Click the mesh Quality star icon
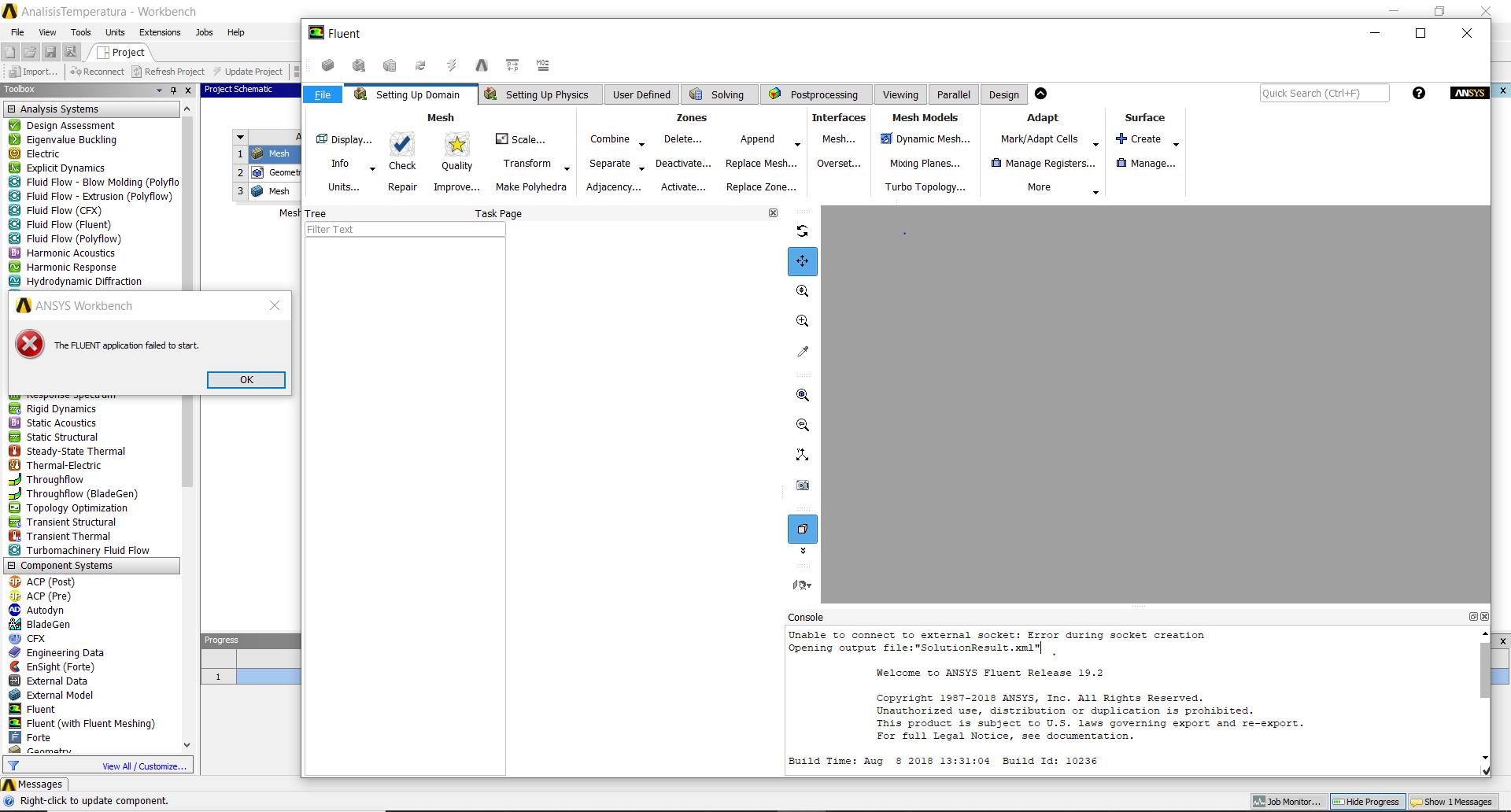Viewport: 1511px width, 812px height. tap(456, 143)
